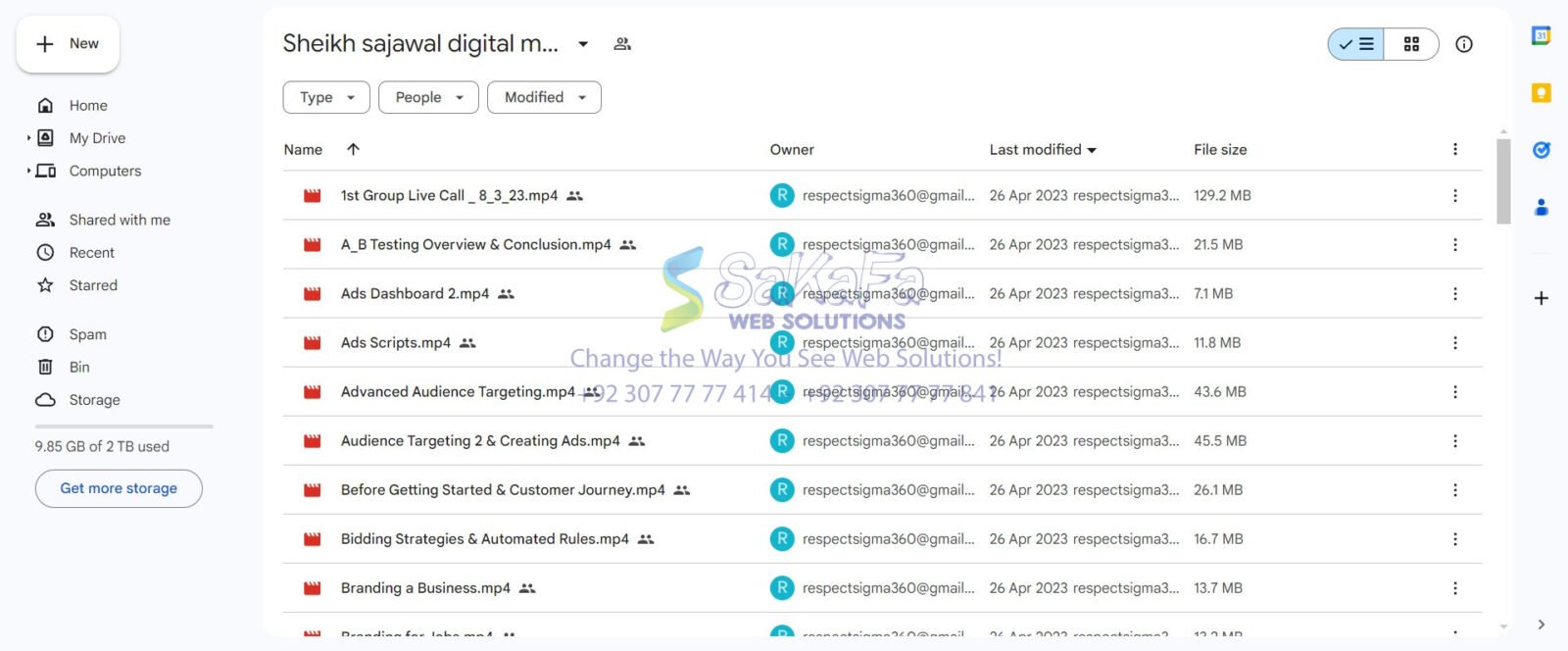Open the Contacts side panel icon
The width and height of the screenshot is (1568, 651).
click(1541, 207)
